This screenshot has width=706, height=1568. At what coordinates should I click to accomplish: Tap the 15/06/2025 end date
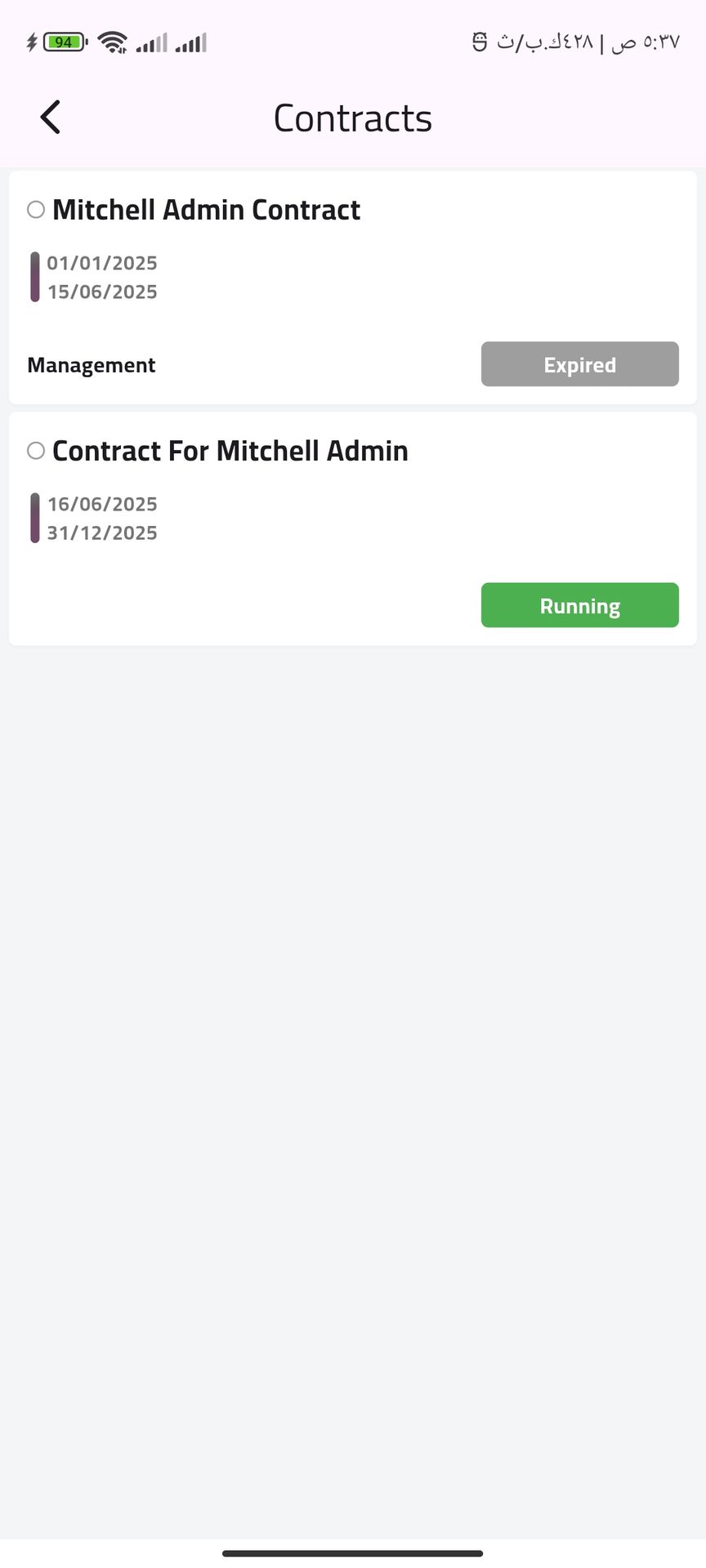click(102, 292)
